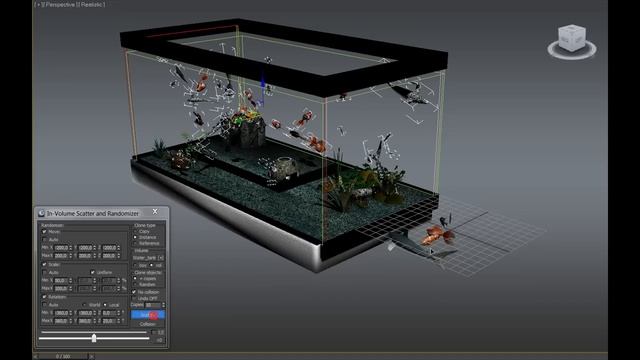Click the ViewCube navigation widget
Viewport: 640px width, 360px height.
572,42
